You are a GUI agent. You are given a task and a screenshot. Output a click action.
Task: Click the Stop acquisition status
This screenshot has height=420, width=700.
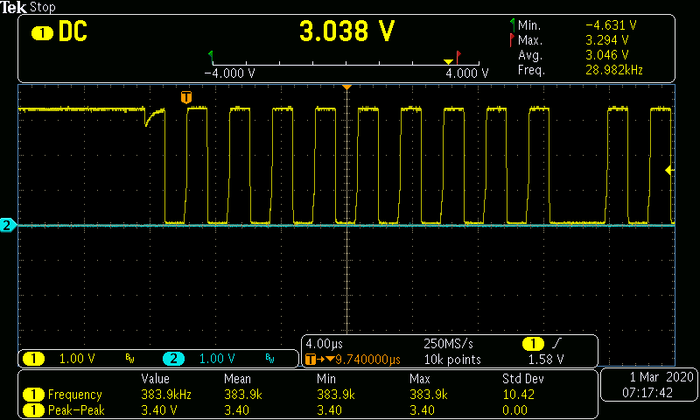pos(42,7)
